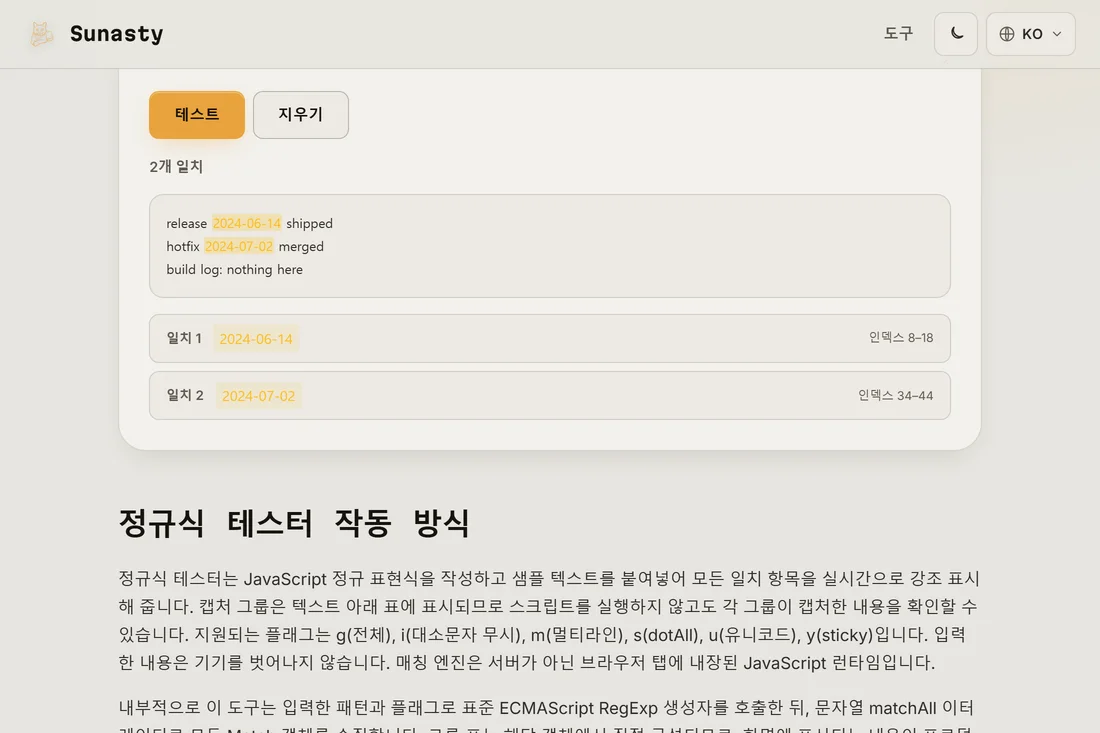Click '인덱스 34–44' index label
The height and width of the screenshot is (733, 1100).
coord(895,395)
